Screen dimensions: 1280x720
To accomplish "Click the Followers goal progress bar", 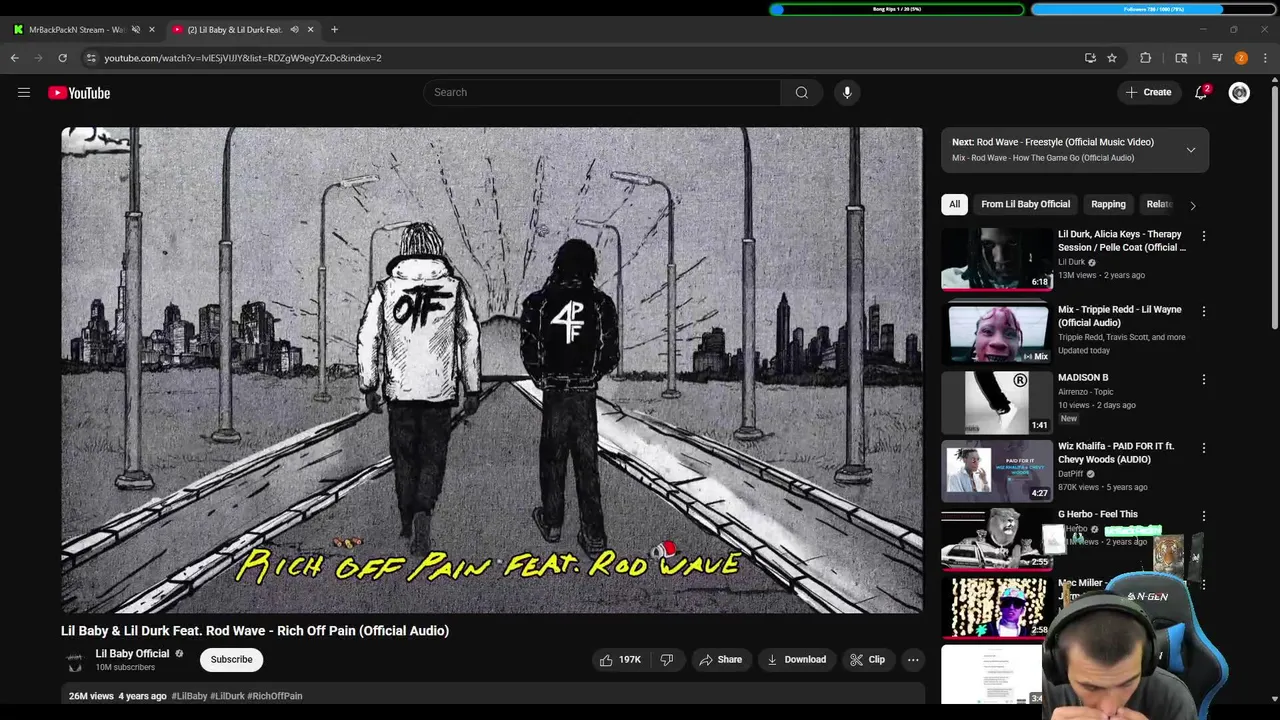I will pos(1154,9).
